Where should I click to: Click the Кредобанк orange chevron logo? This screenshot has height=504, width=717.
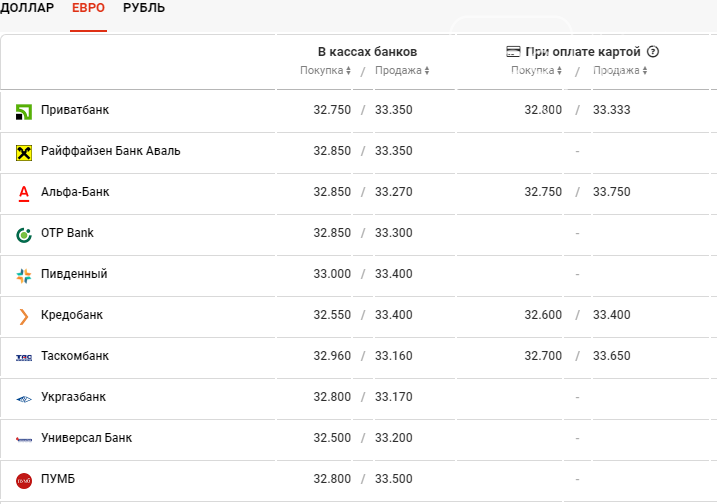point(24,316)
